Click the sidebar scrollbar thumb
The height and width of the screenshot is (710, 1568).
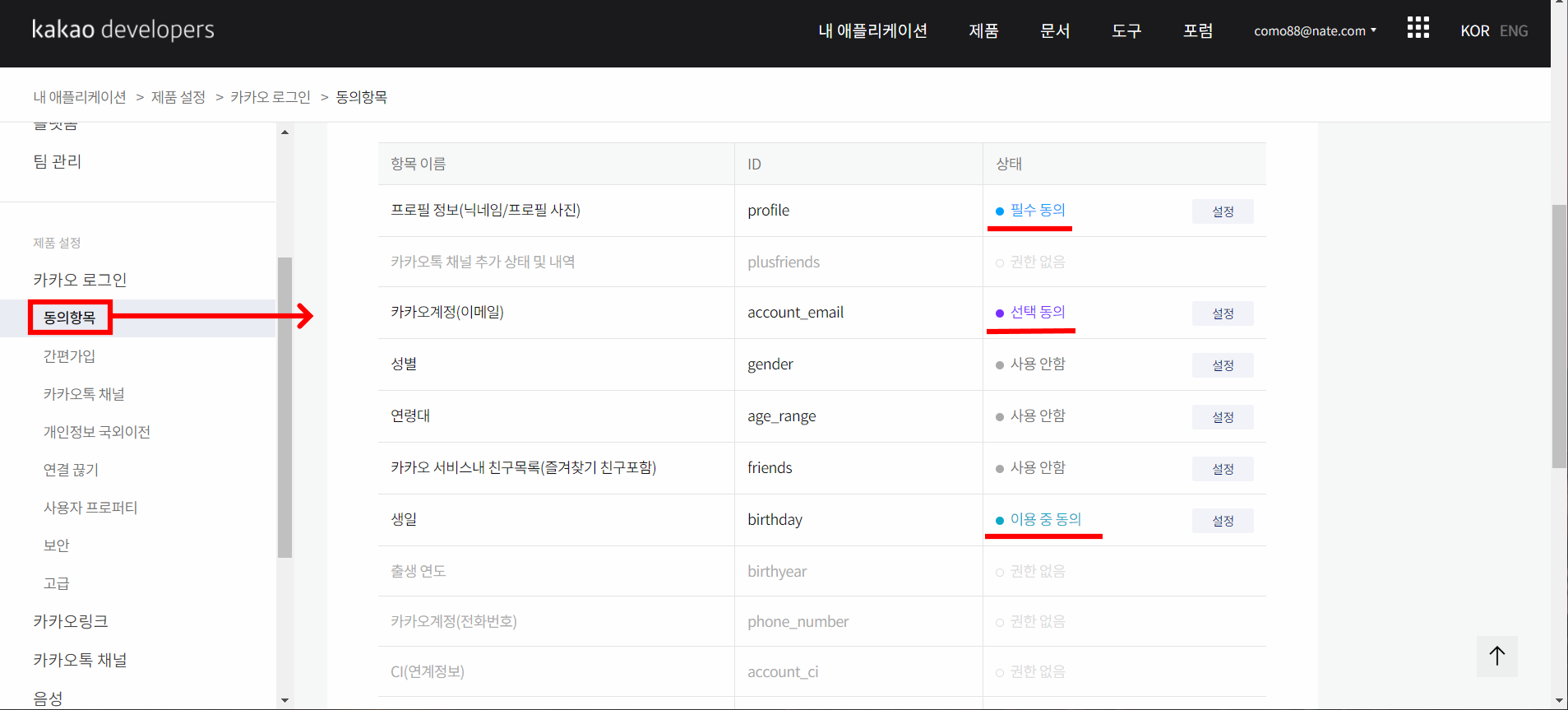click(x=284, y=407)
